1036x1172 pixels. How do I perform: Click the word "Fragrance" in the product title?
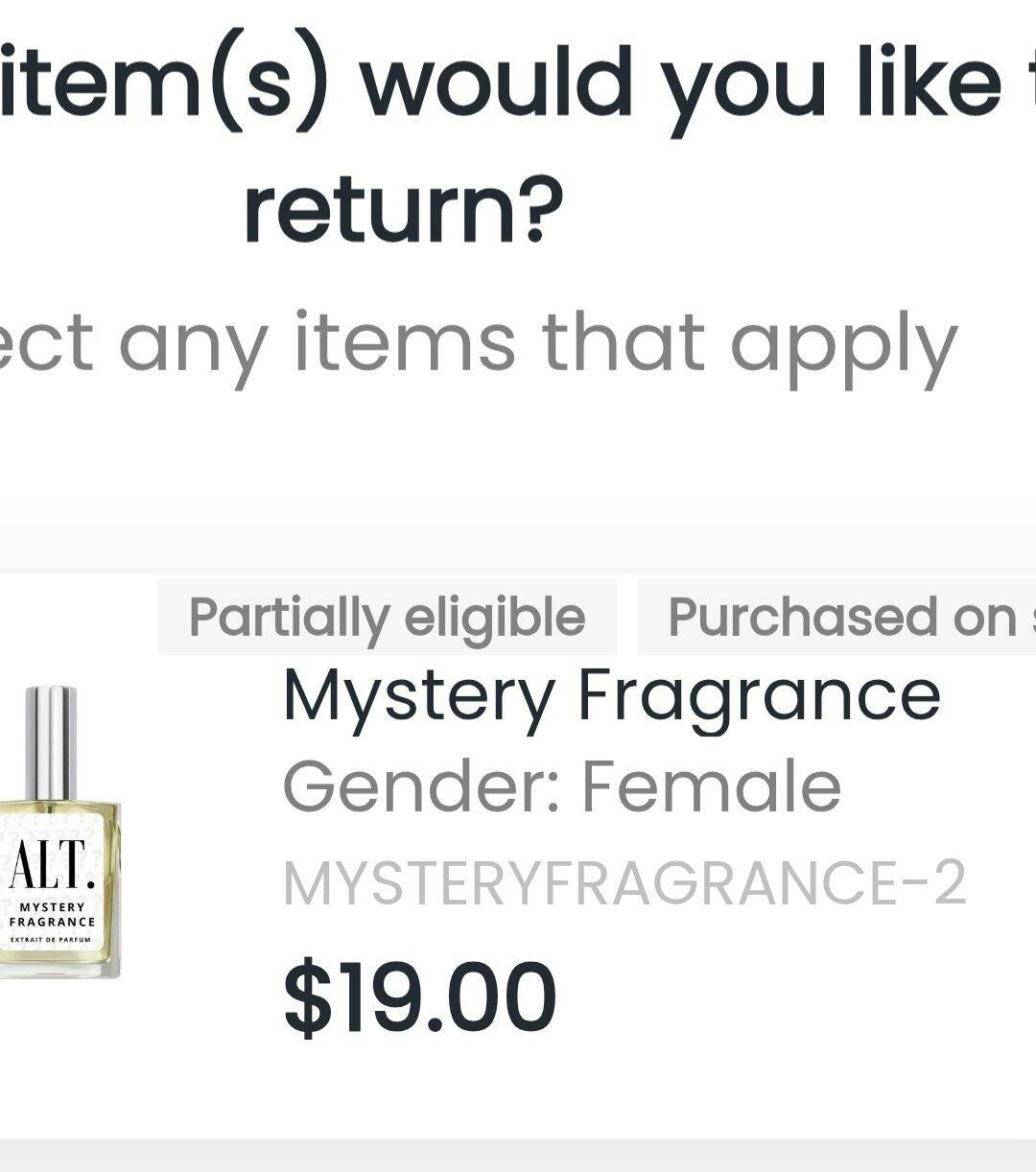click(758, 695)
